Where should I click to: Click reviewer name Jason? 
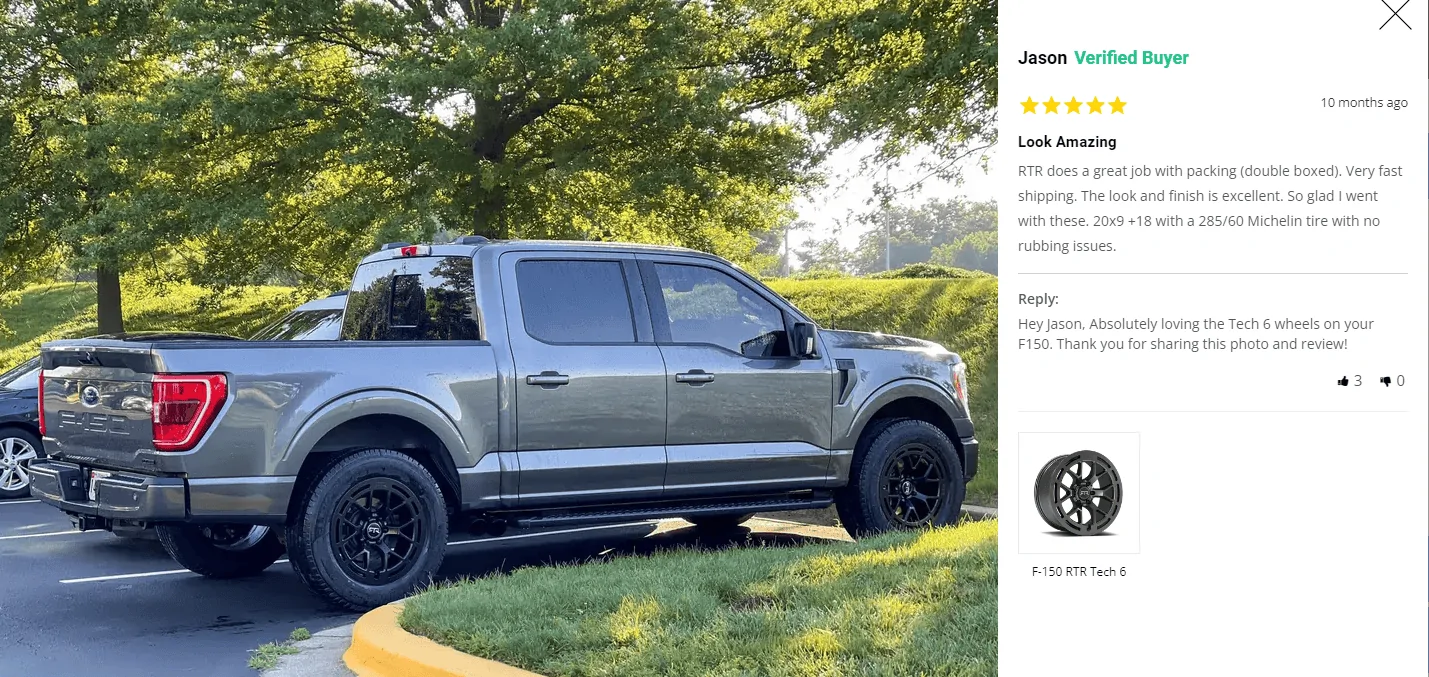point(1042,58)
